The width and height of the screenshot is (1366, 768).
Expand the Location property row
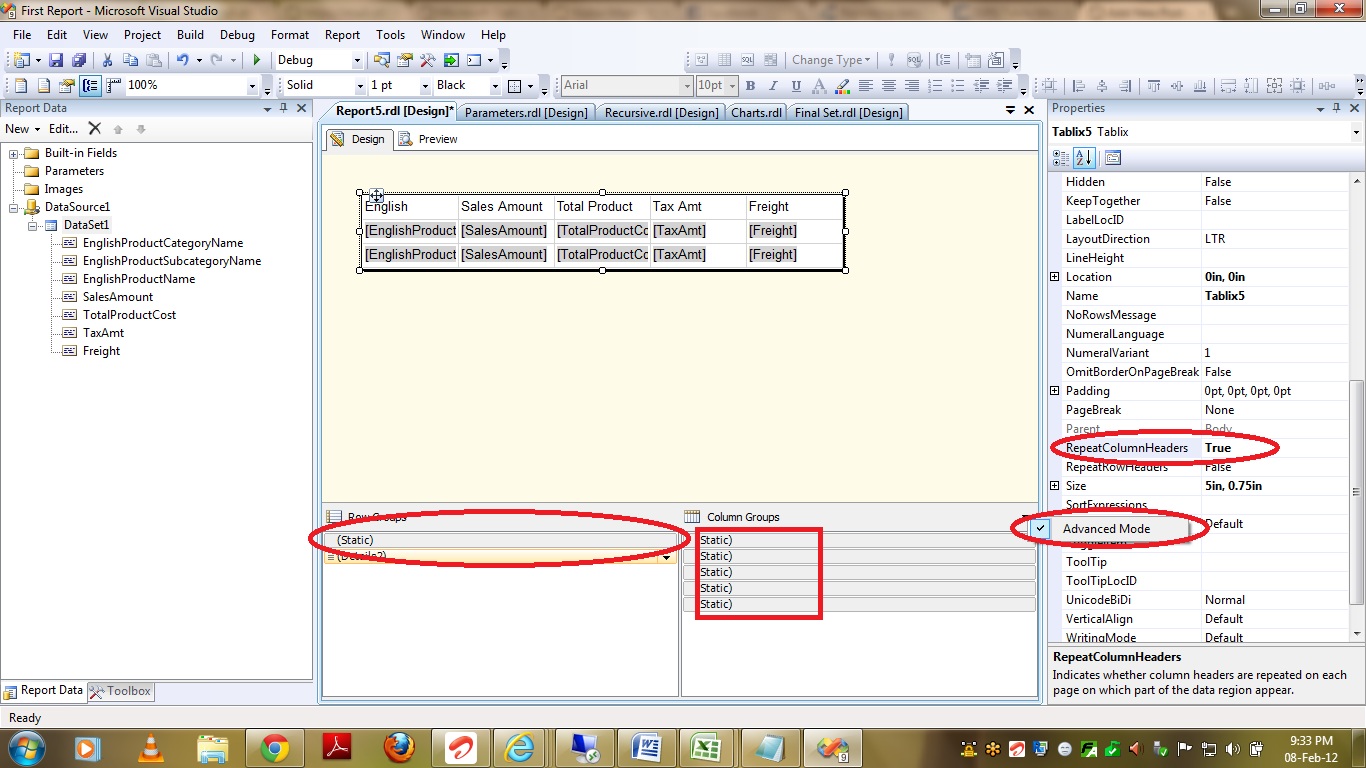[1055, 277]
